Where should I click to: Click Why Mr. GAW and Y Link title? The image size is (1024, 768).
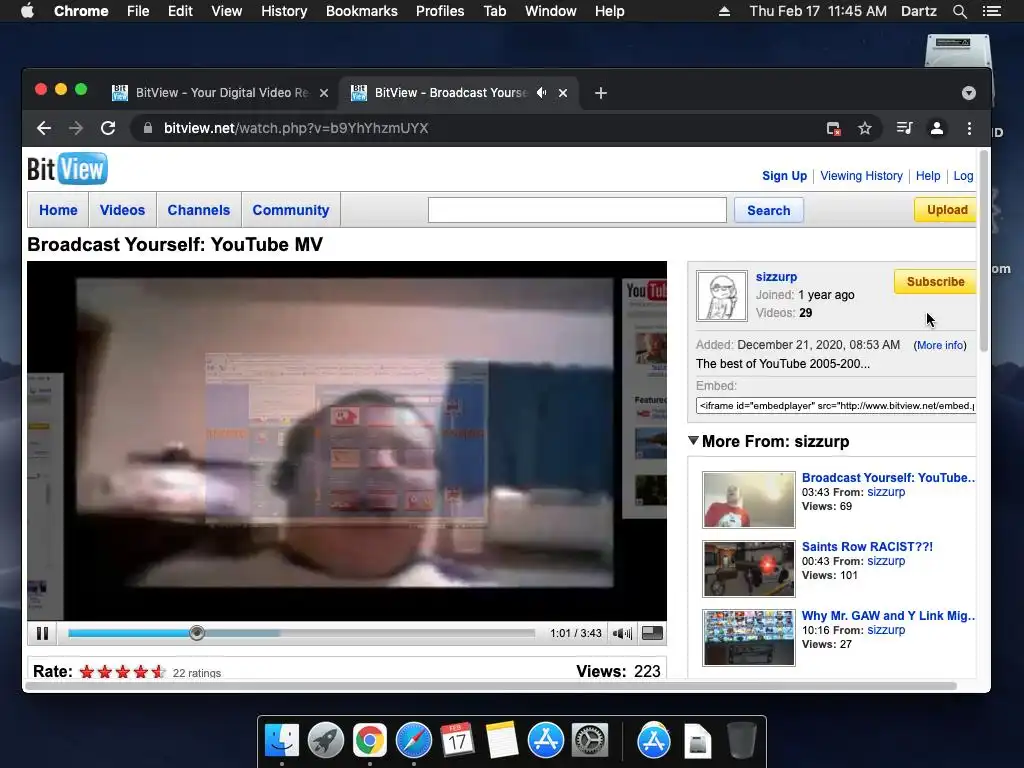(x=888, y=616)
